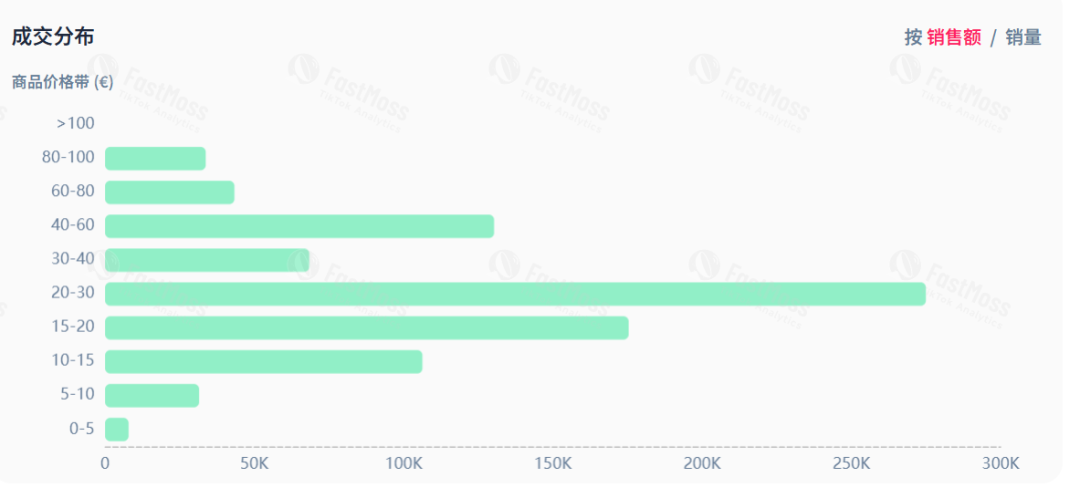Click the 150K x-axis tick label
The height and width of the screenshot is (488, 1080).
[552, 464]
